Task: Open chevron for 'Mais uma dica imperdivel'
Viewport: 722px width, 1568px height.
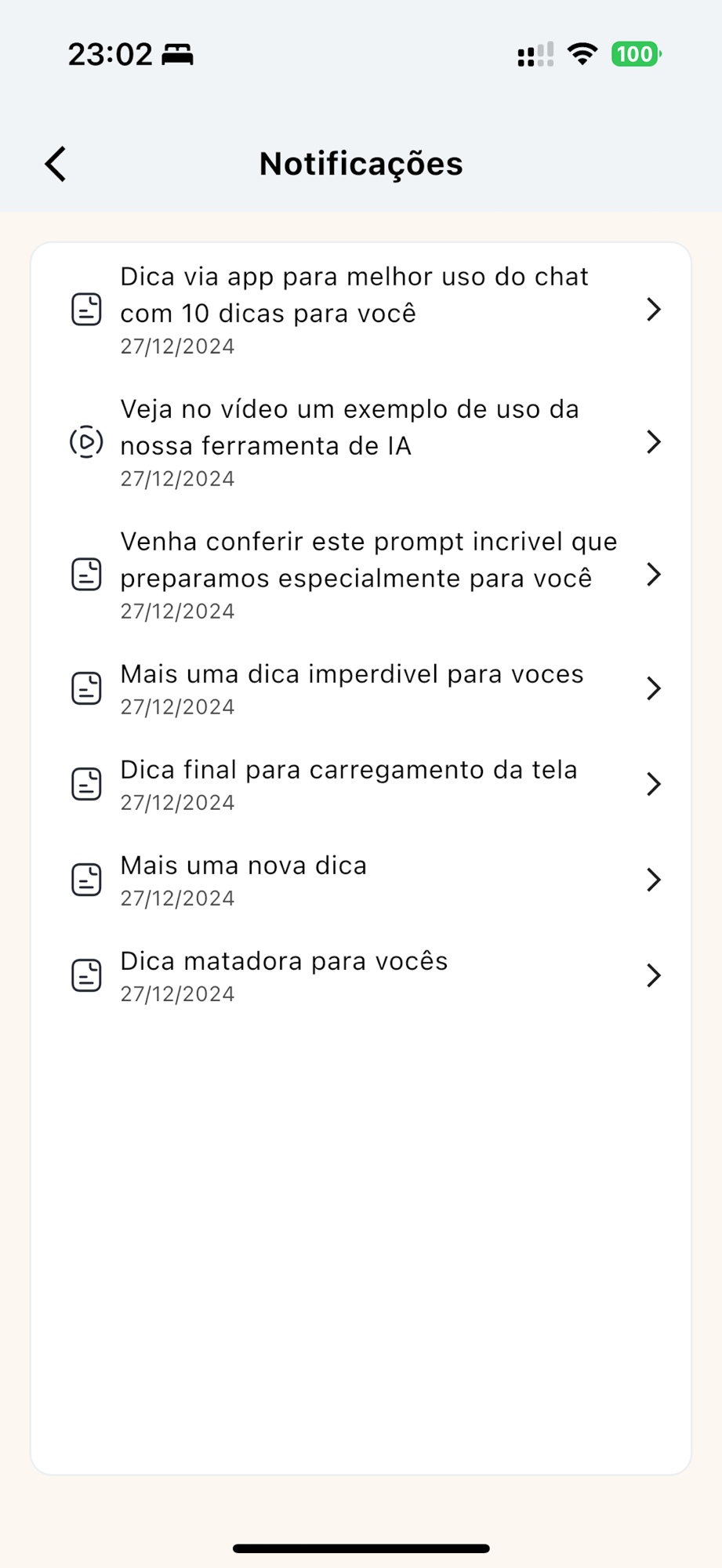Action: 654,688
